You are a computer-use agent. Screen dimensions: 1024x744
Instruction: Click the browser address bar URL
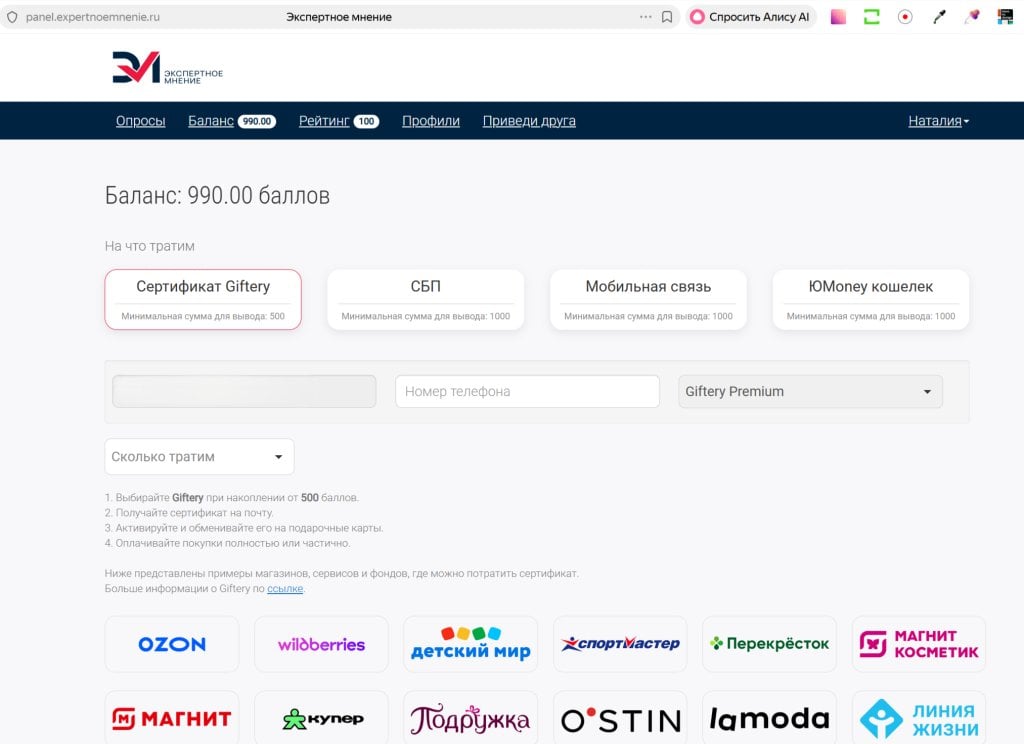point(93,17)
